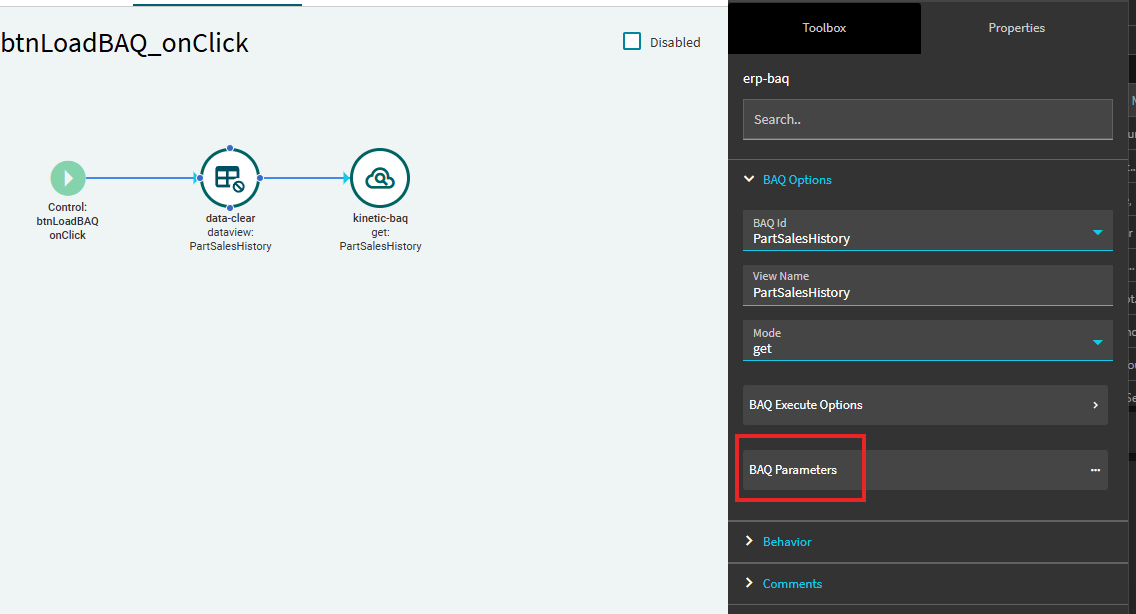The width and height of the screenshot is (1136, 614).
Task: Switch to the Properties tab
Action: [x=1016, y=28]
